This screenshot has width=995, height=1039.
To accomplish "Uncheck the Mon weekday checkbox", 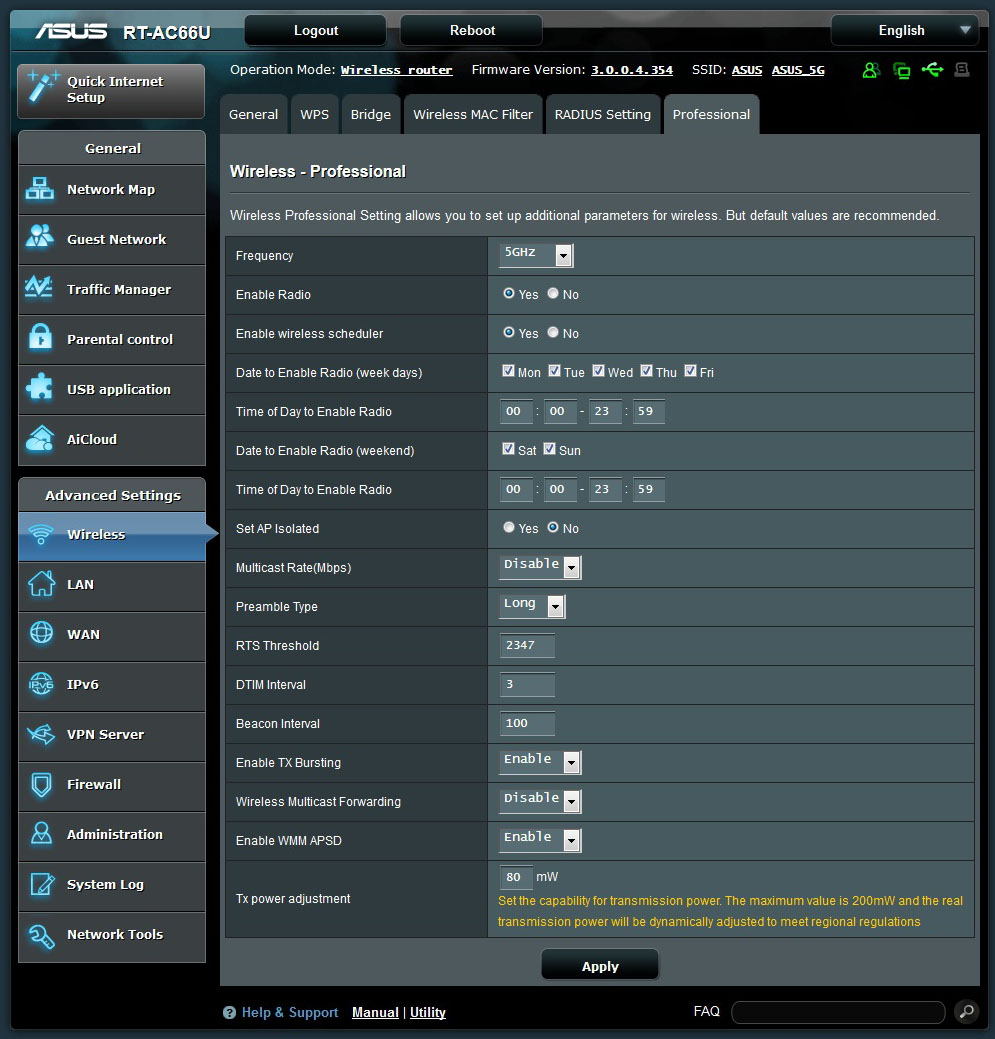I will (x=508, y=370).
